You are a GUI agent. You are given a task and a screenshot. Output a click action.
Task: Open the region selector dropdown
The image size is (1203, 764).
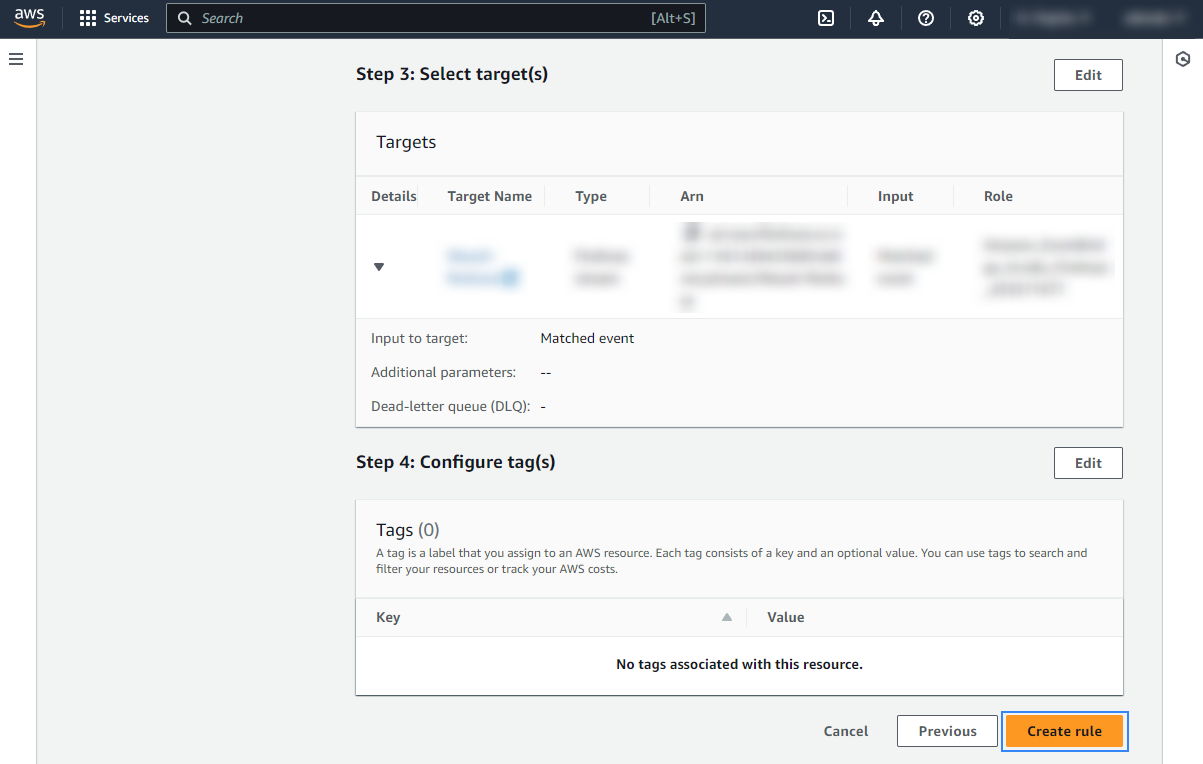pos(1052,18)
